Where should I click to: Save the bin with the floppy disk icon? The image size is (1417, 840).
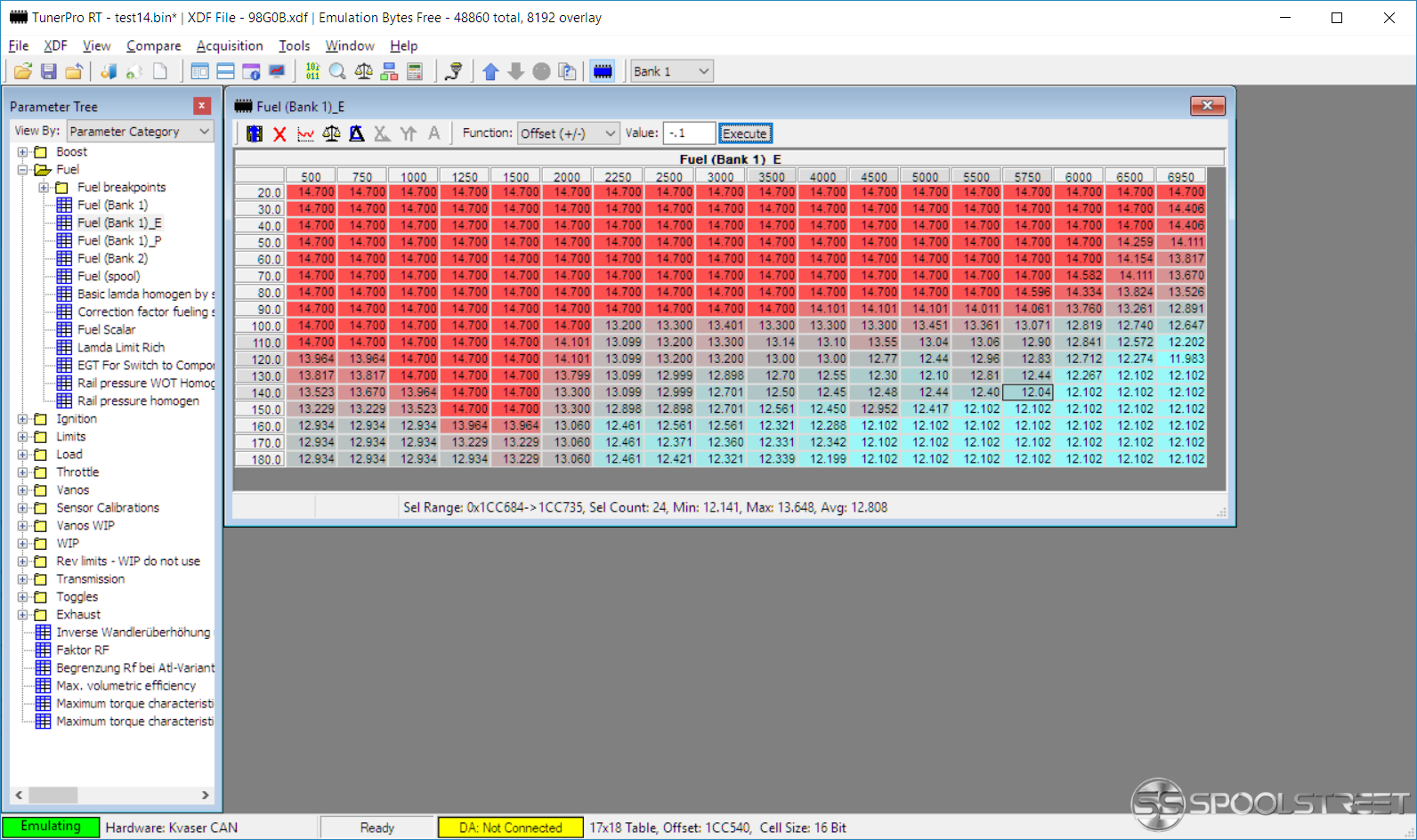click(x=49, y=71)
